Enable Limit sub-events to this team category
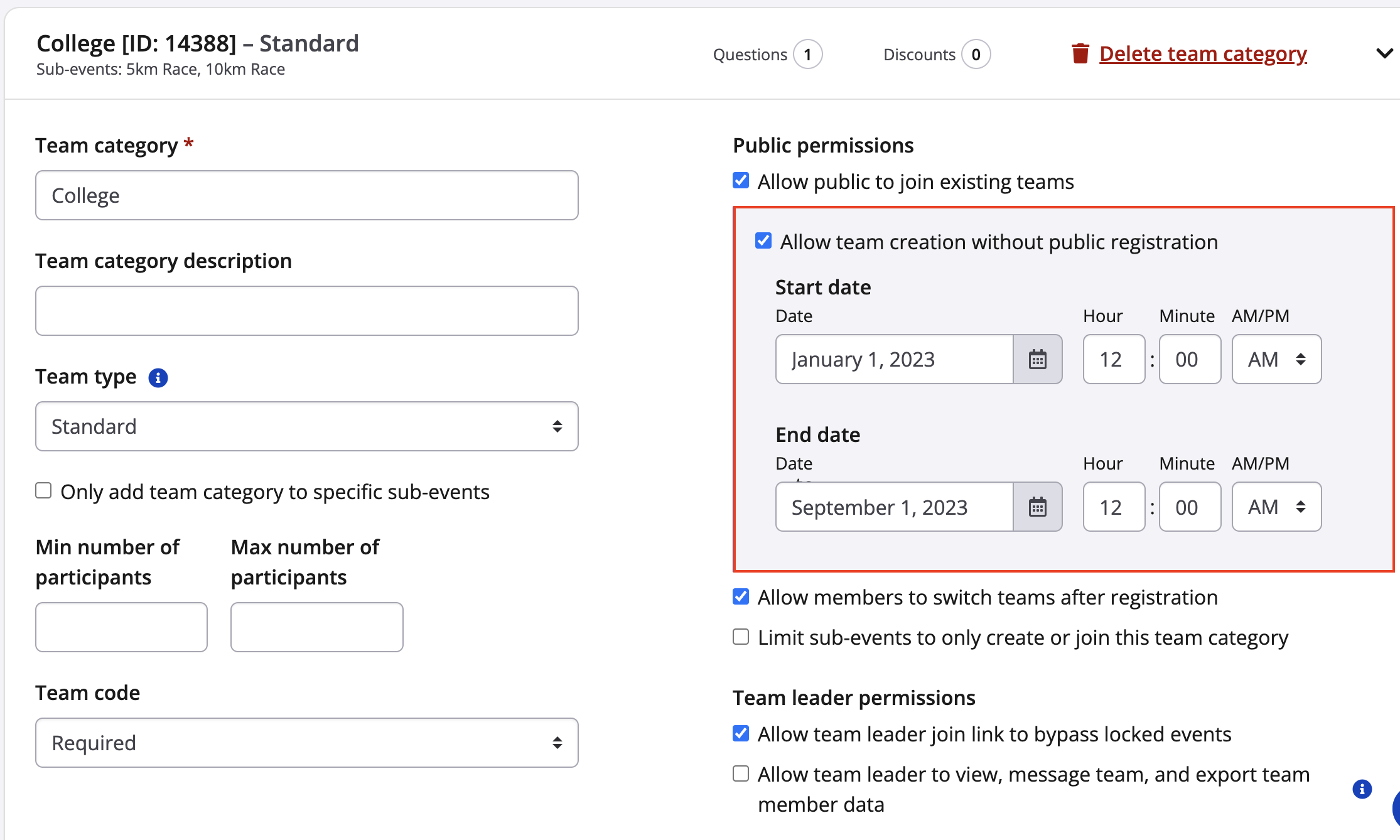The image size is (1400, 840). click(741, 637)
